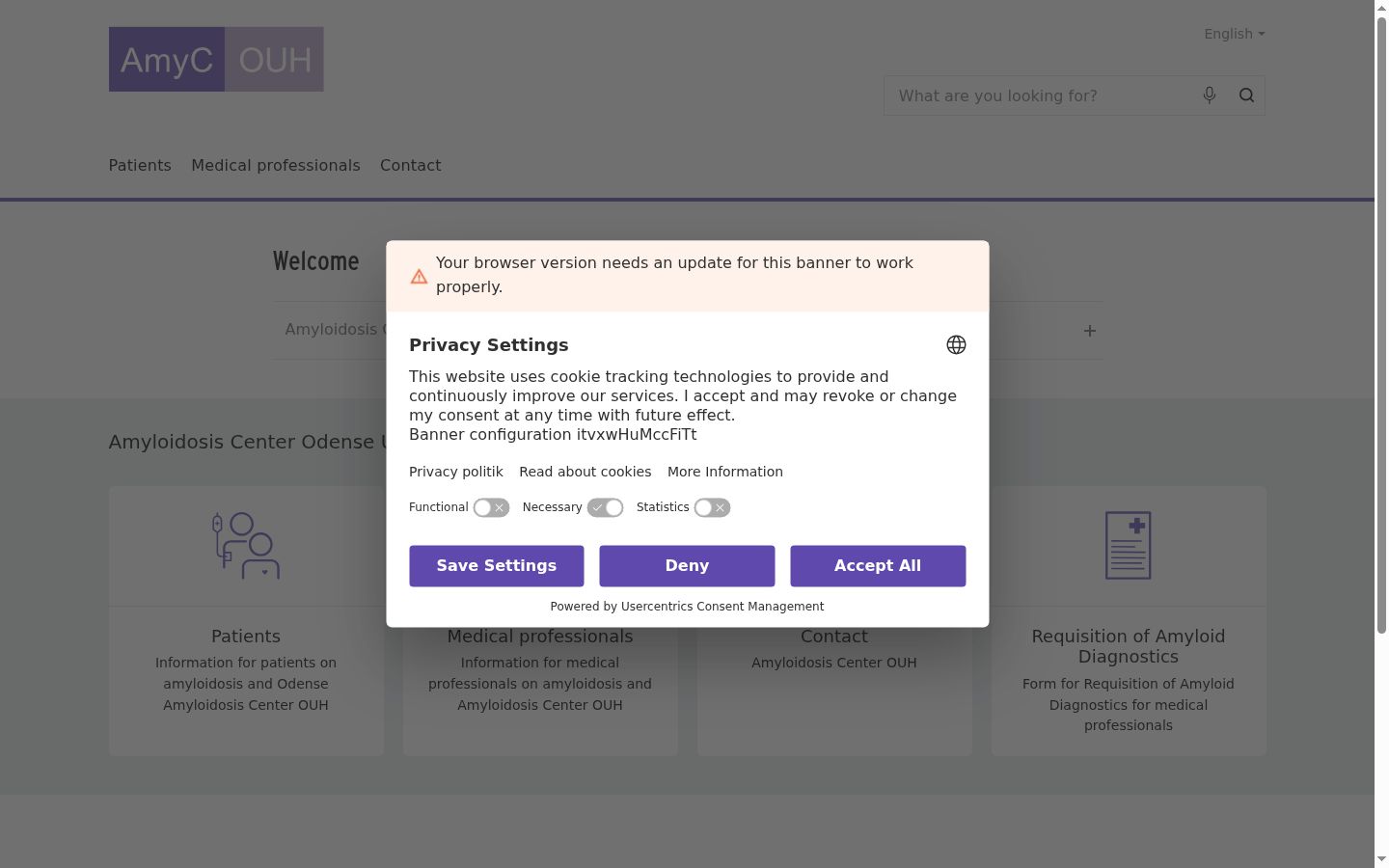1389x868 pixels.
Task: Select Contact in the navigation bar
Action: (x=411, y=165)
